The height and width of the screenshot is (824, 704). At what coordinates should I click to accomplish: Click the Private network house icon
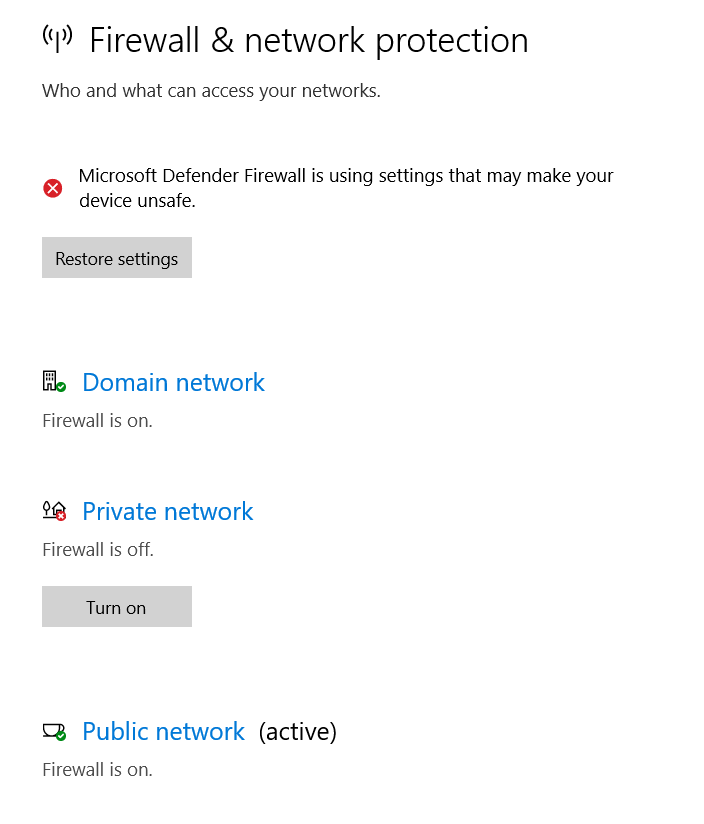[52, 509]
